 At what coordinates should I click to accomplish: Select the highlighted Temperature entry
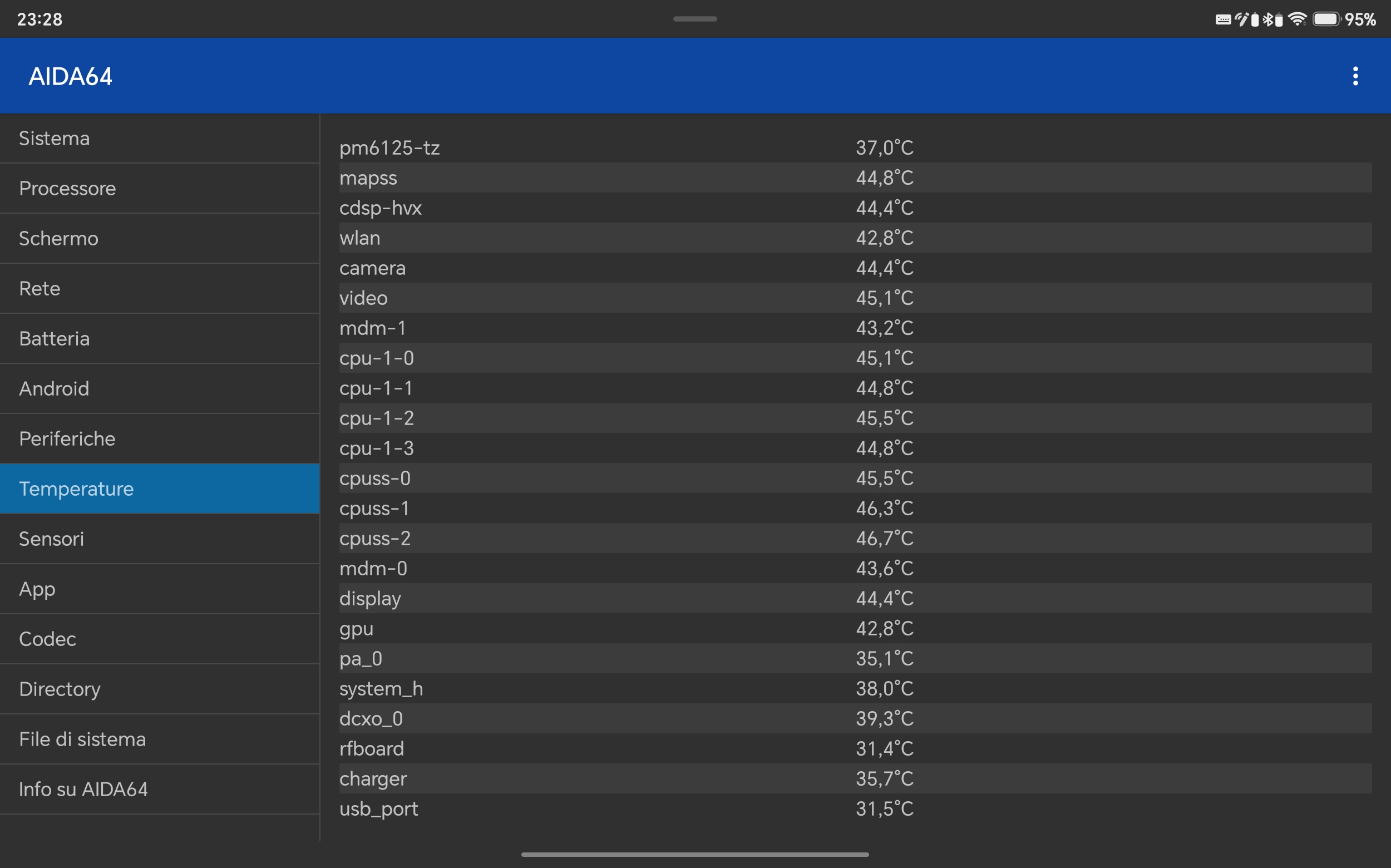(160, 489)
